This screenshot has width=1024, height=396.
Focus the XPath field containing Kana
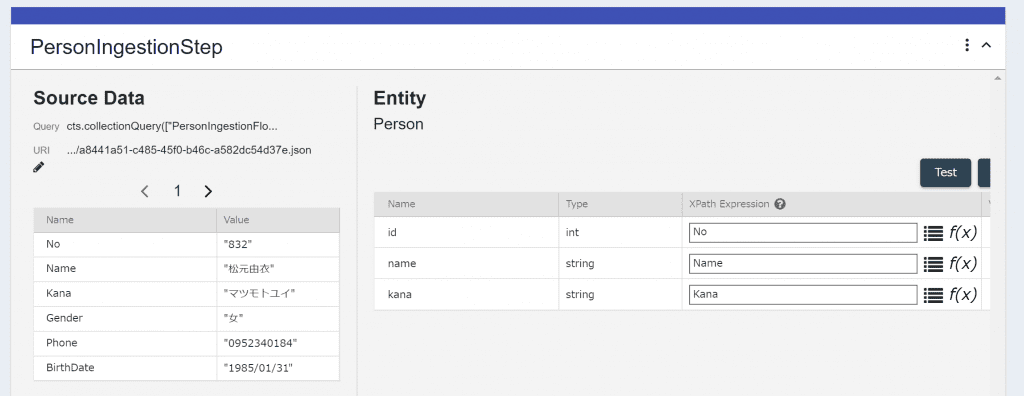(803, 295)
